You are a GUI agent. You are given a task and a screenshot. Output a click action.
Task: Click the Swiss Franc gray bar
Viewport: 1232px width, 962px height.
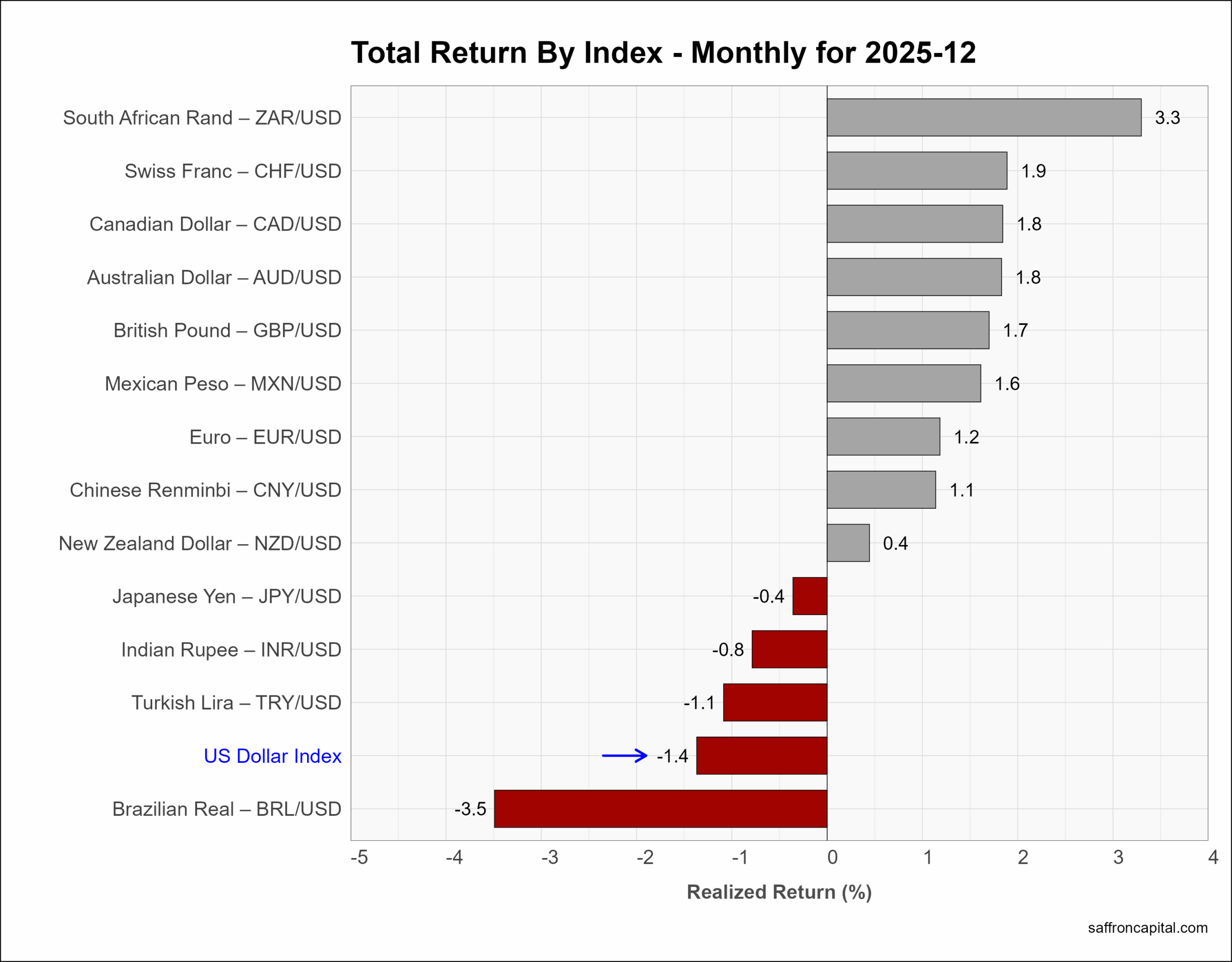pyautogui.click(x=917, y=170)
